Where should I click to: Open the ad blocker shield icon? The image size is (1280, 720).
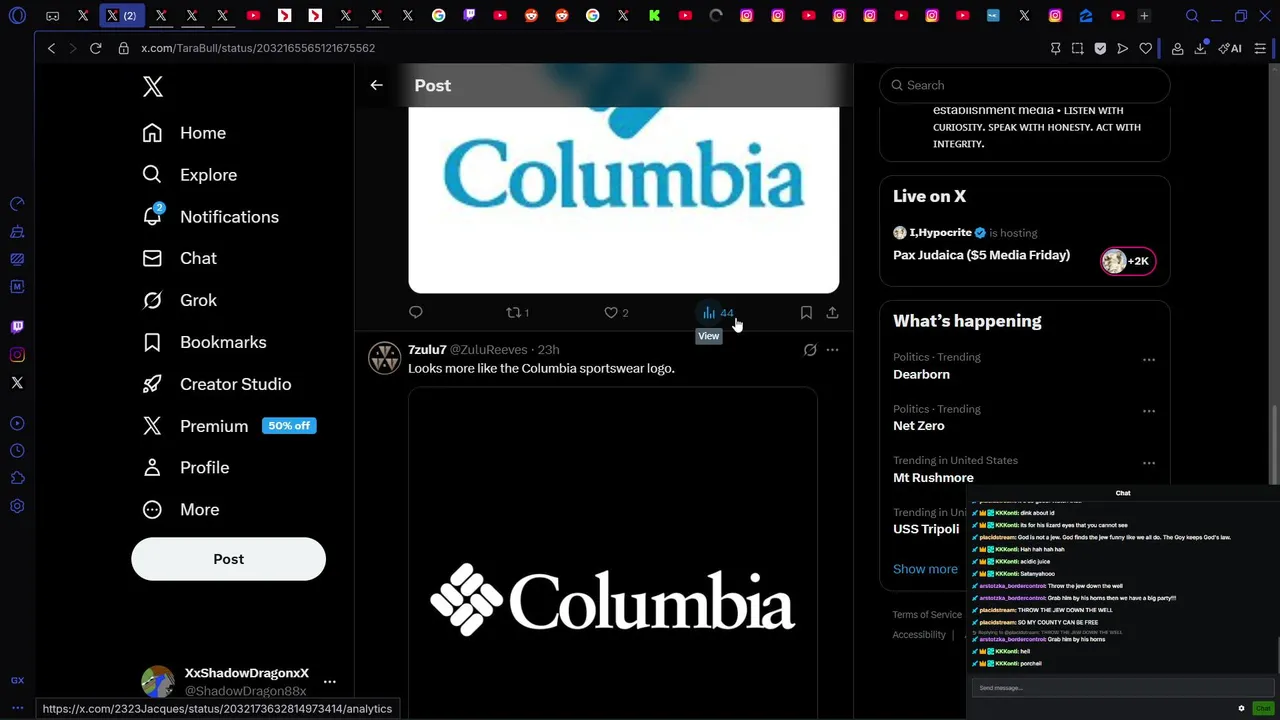[1100, 48]
